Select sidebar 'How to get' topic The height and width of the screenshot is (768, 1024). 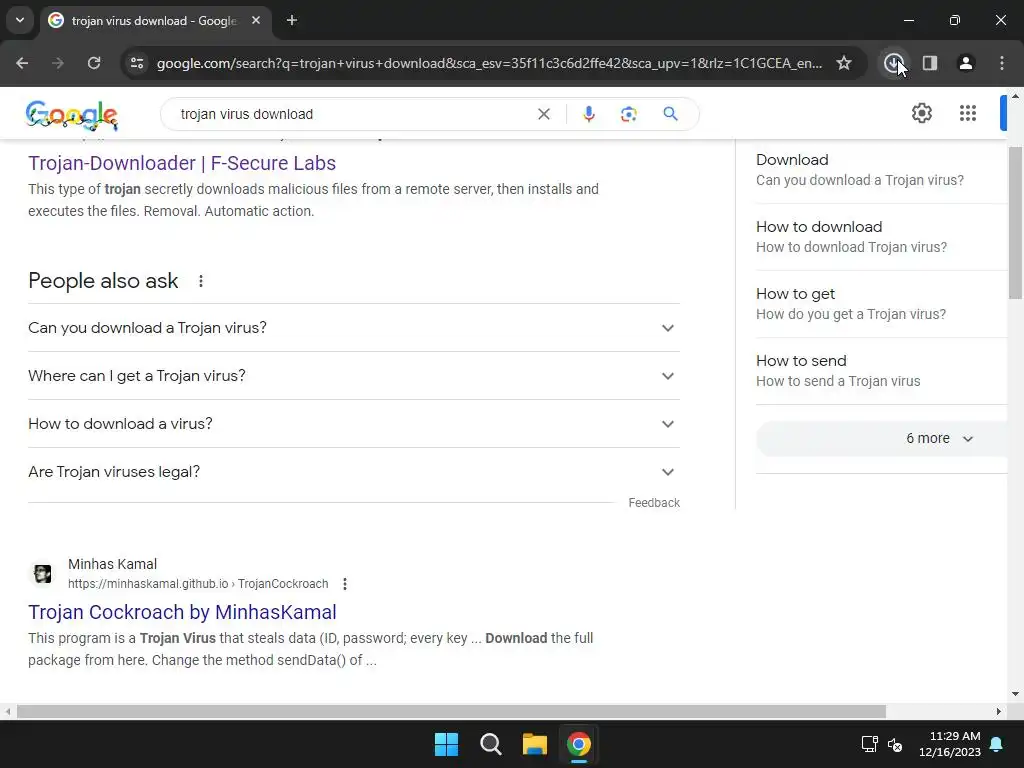(880, 304)
